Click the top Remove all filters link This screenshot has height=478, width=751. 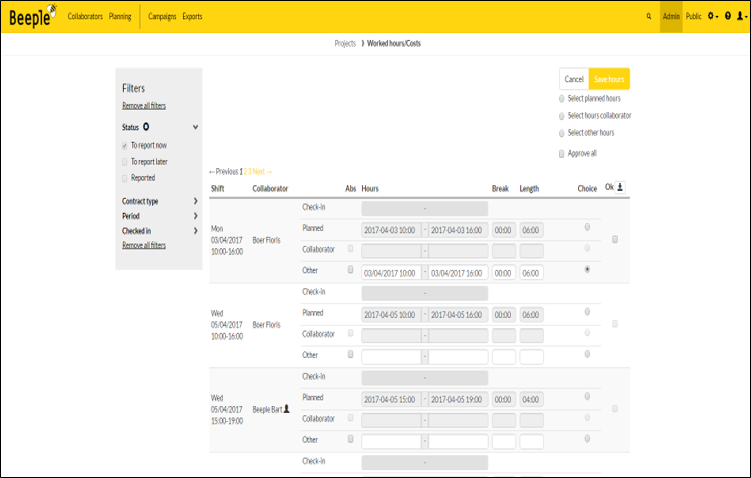[x=144, y=106]
